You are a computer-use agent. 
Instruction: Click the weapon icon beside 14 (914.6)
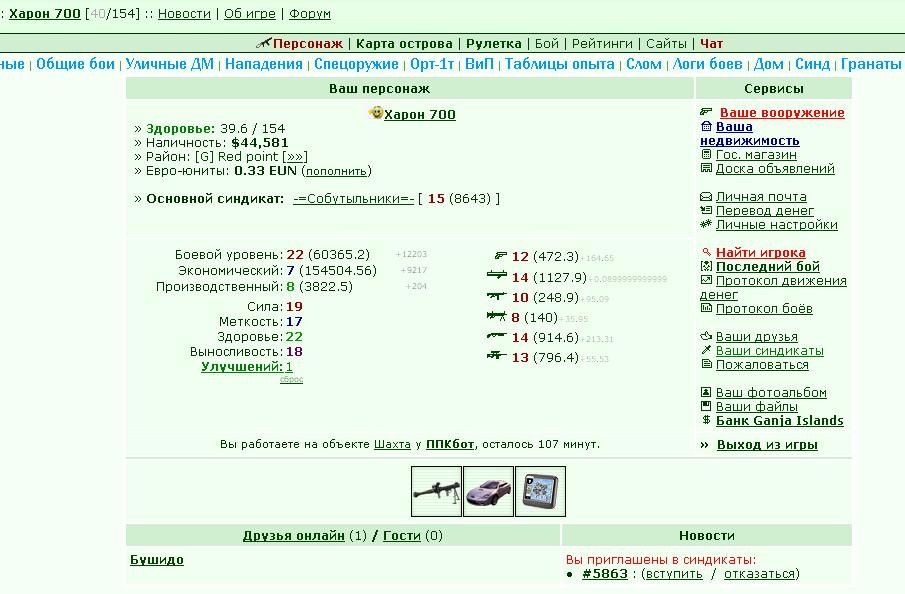(496, 335)
